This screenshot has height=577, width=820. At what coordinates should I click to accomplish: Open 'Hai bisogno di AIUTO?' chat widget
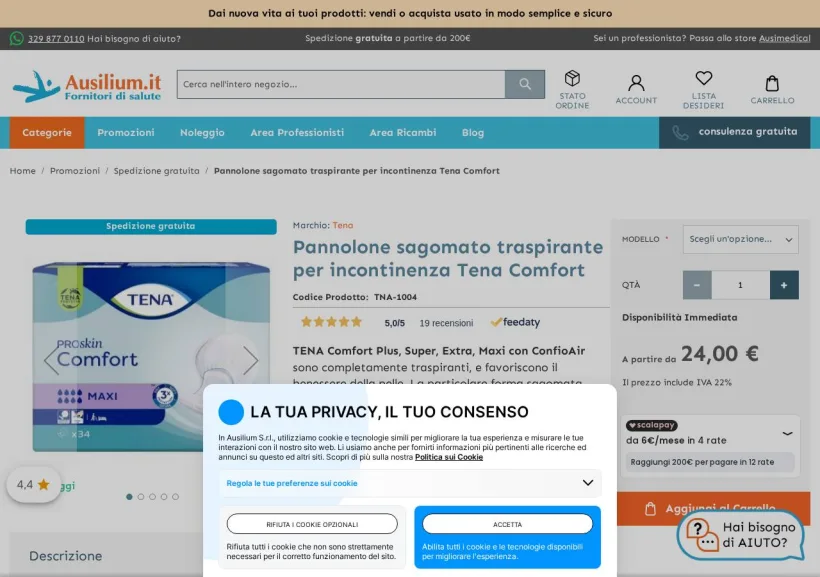tap(741, 536)
